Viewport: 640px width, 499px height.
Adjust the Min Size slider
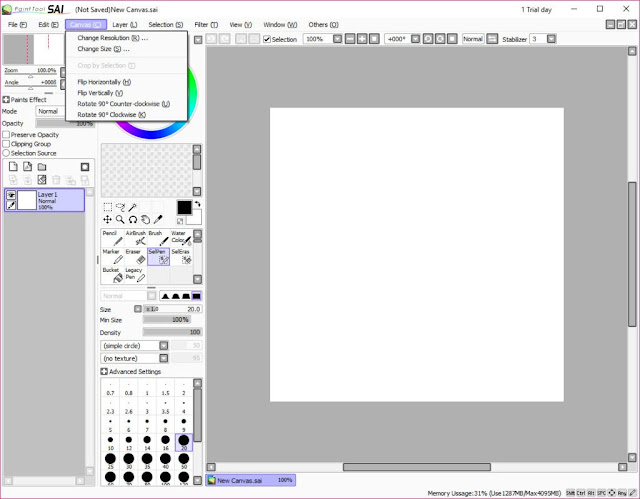pyautogui.click(x=167, y=319)
